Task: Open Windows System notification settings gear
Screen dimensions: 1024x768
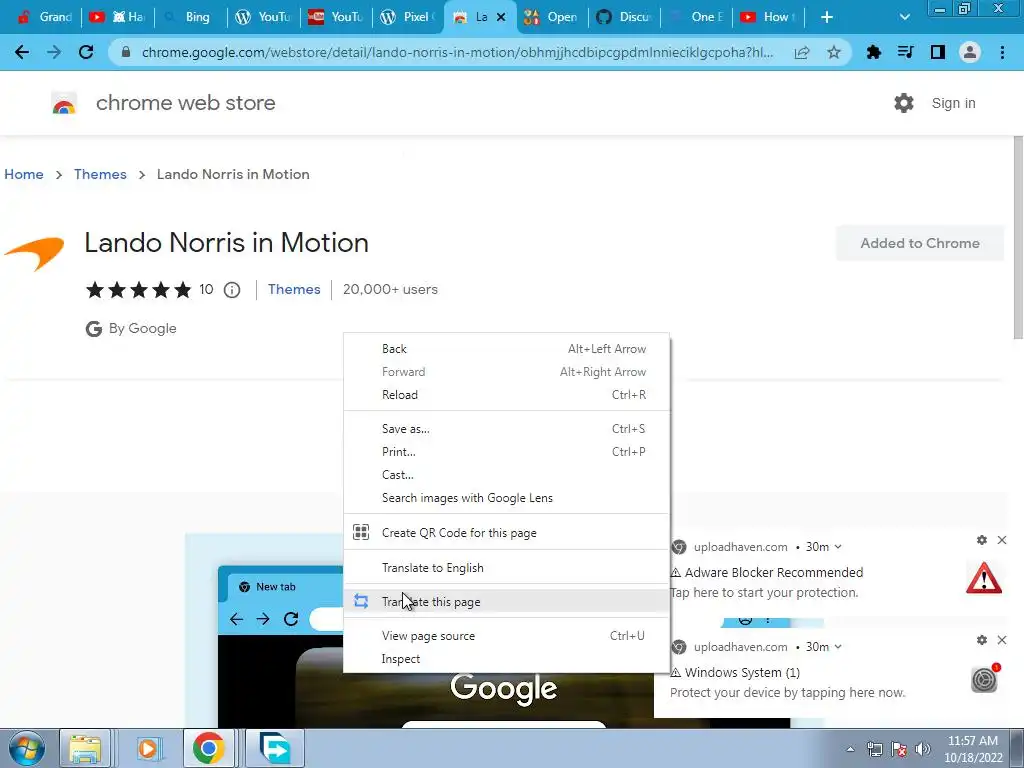Action: click(982, 640)
